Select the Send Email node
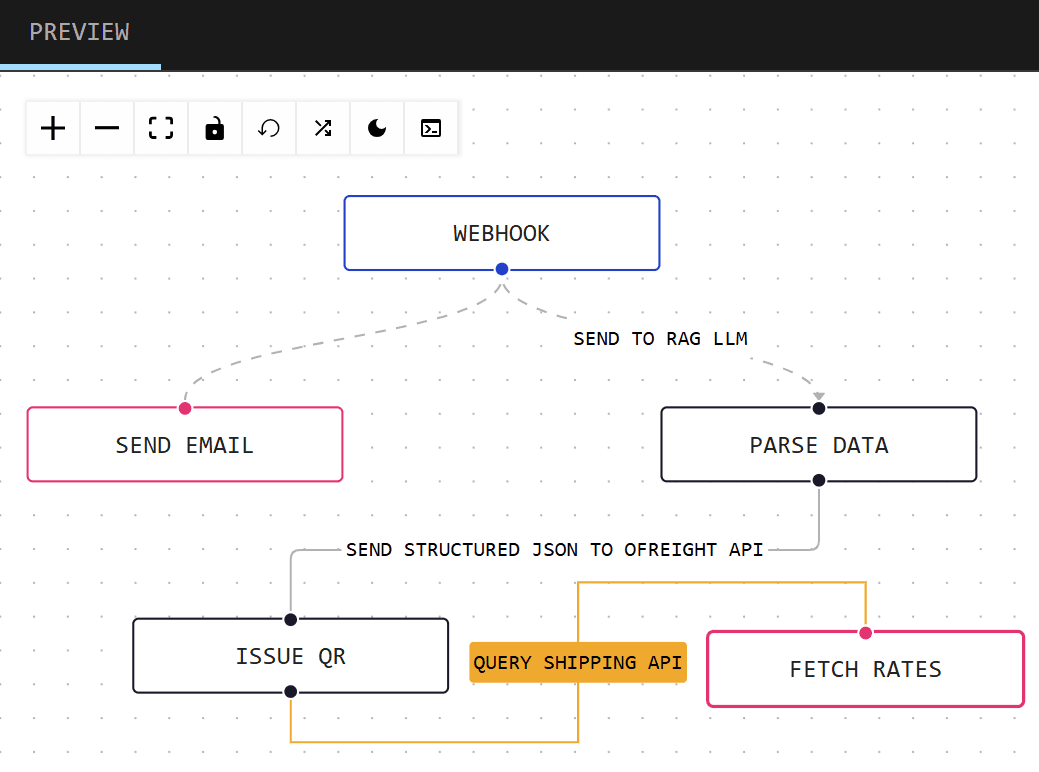This screenshot has height=772, width=1039. [184, 445]
